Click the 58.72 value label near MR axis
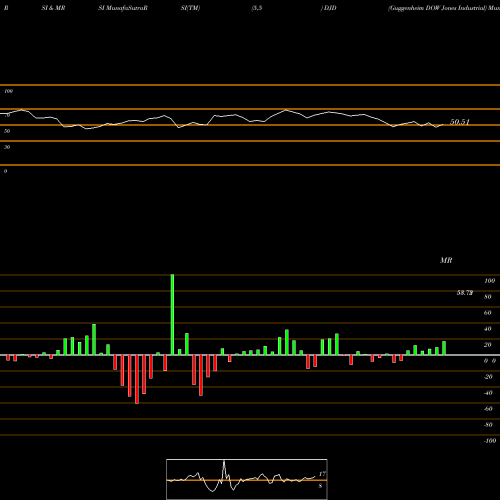This screenshot has width=500, height=500. [465, 293]
